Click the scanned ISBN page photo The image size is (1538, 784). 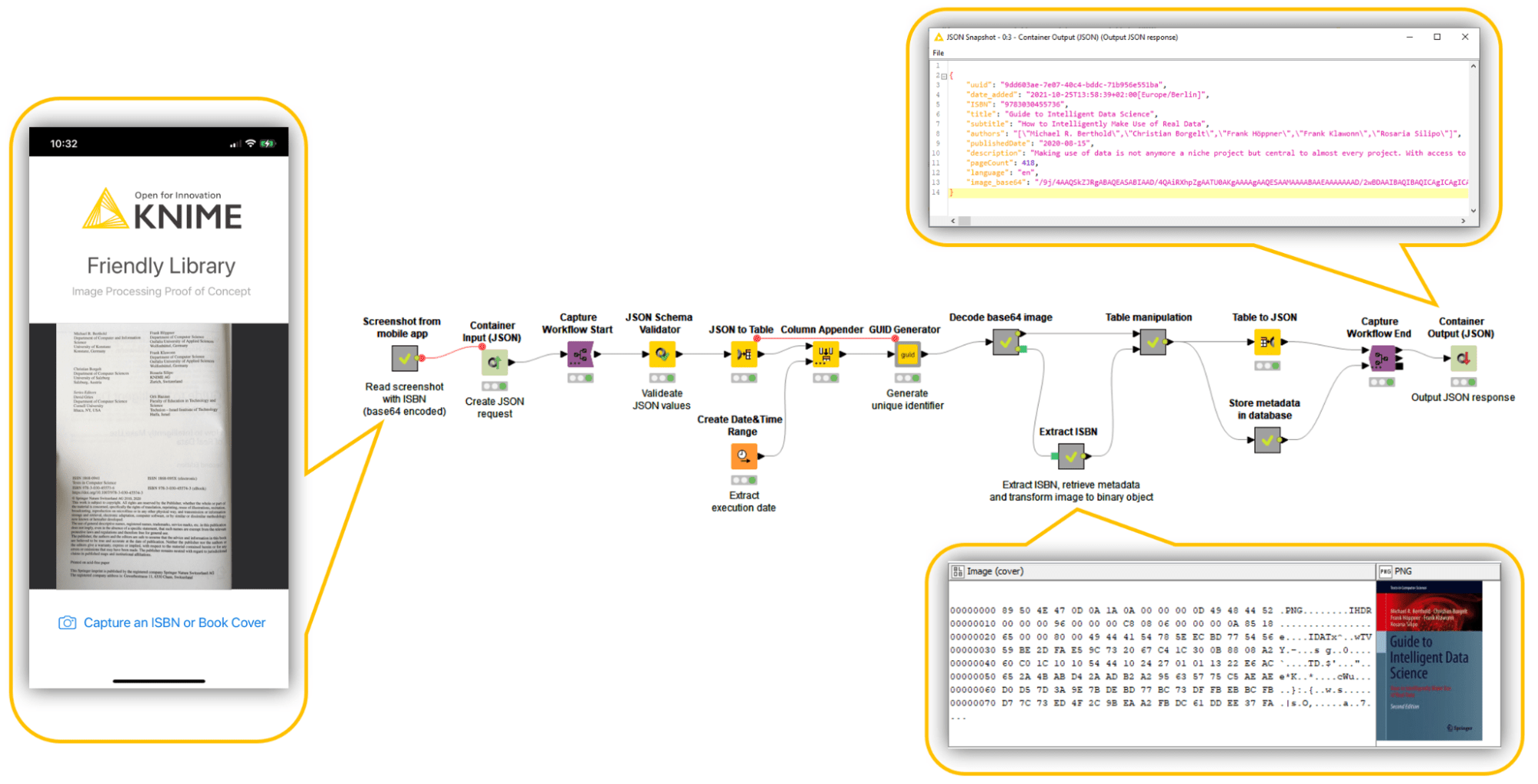144,455
